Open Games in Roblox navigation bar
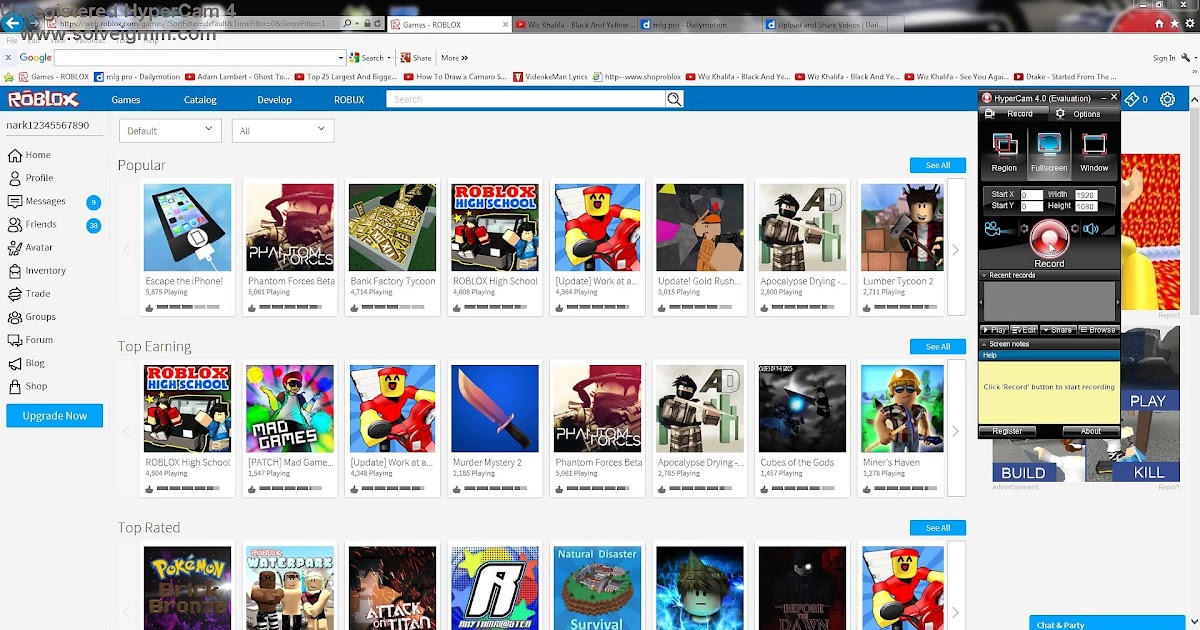 point(126,100)
